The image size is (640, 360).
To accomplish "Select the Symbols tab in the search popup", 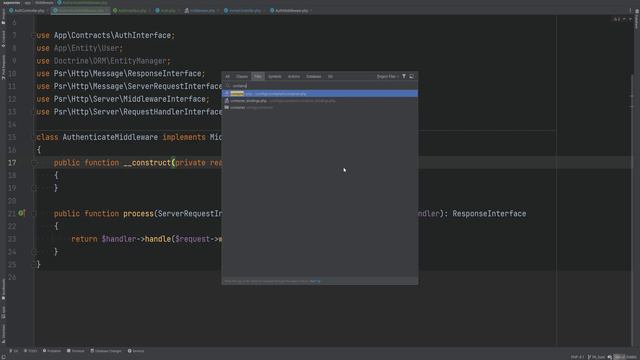I will (275, 76).
